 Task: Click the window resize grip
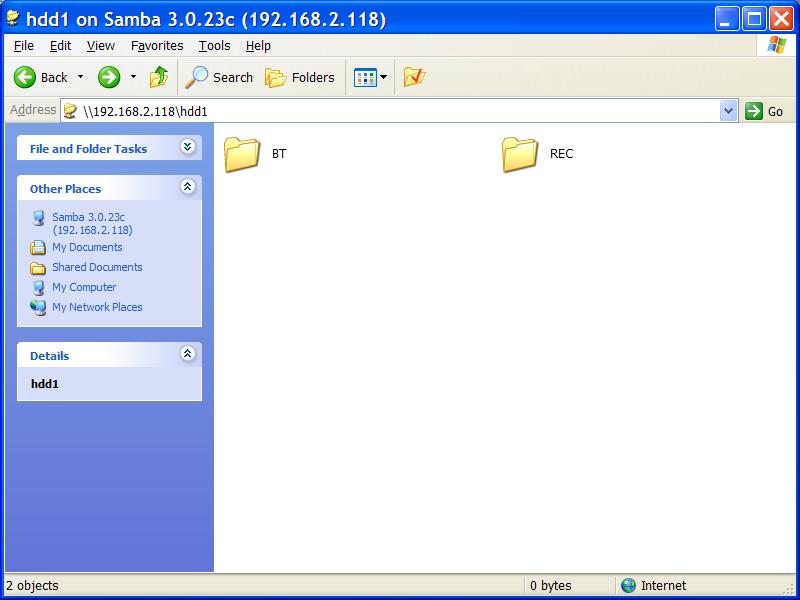790,589
